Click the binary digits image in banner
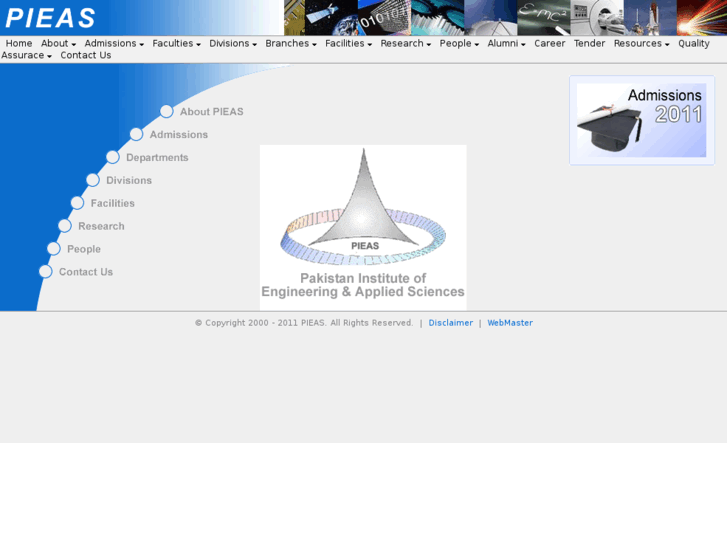Screen dimensions: 727x545 [x=384, y=18]
